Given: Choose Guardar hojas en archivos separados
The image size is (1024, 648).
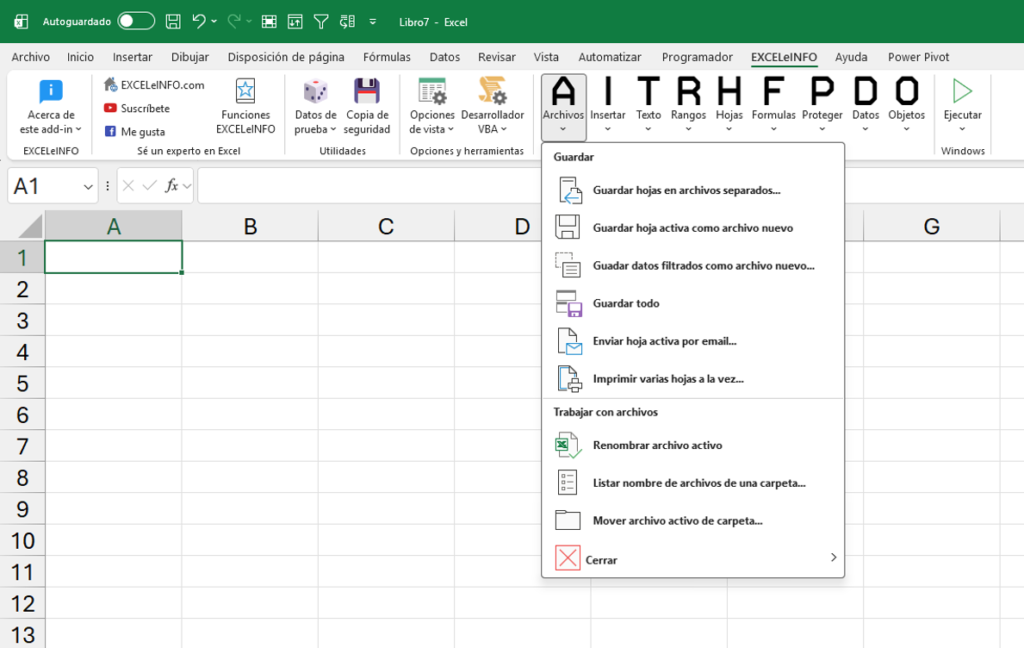Looking at the screenshot, I should 693,190.
